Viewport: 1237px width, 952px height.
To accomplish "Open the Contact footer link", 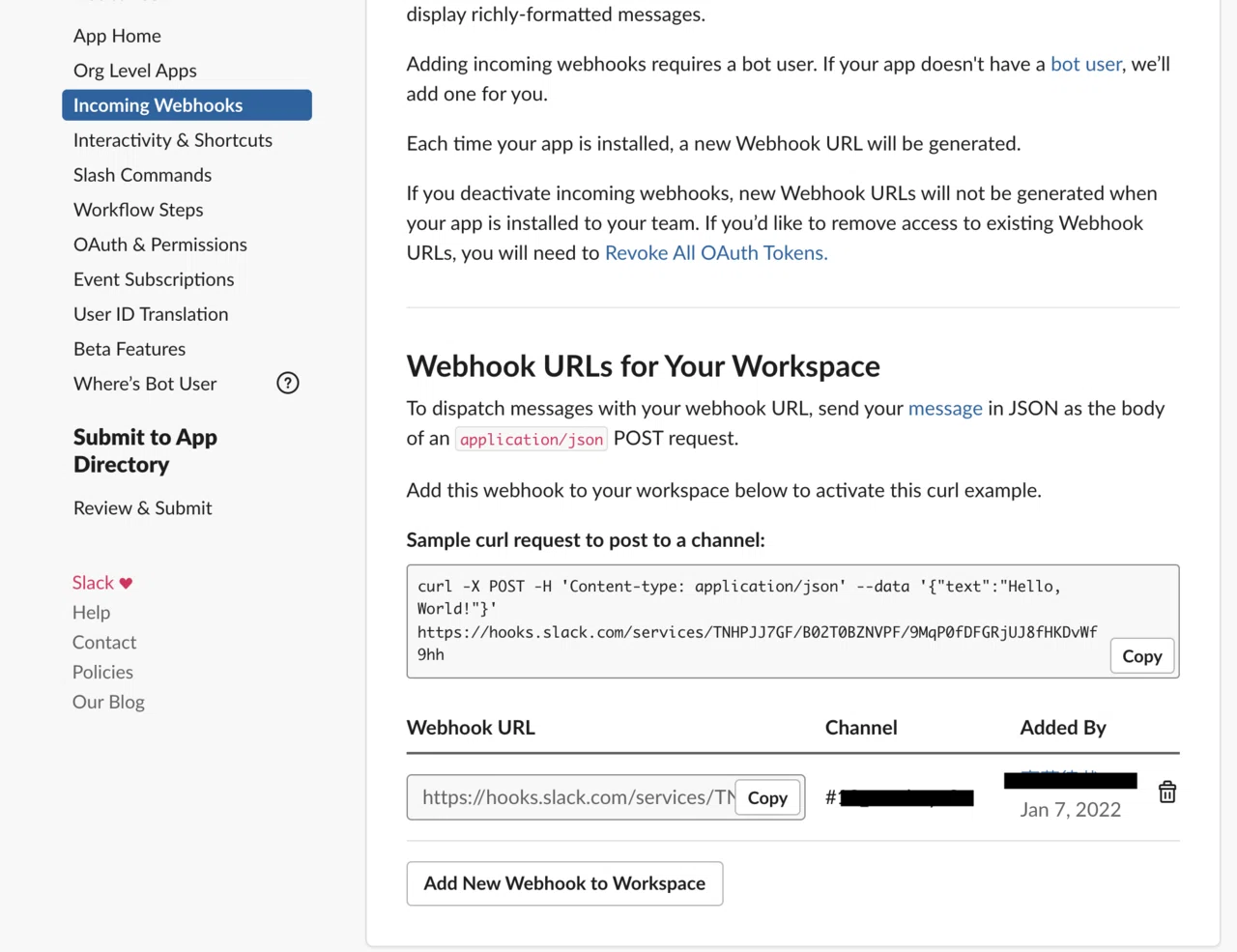I will click(x=104, y=643).
